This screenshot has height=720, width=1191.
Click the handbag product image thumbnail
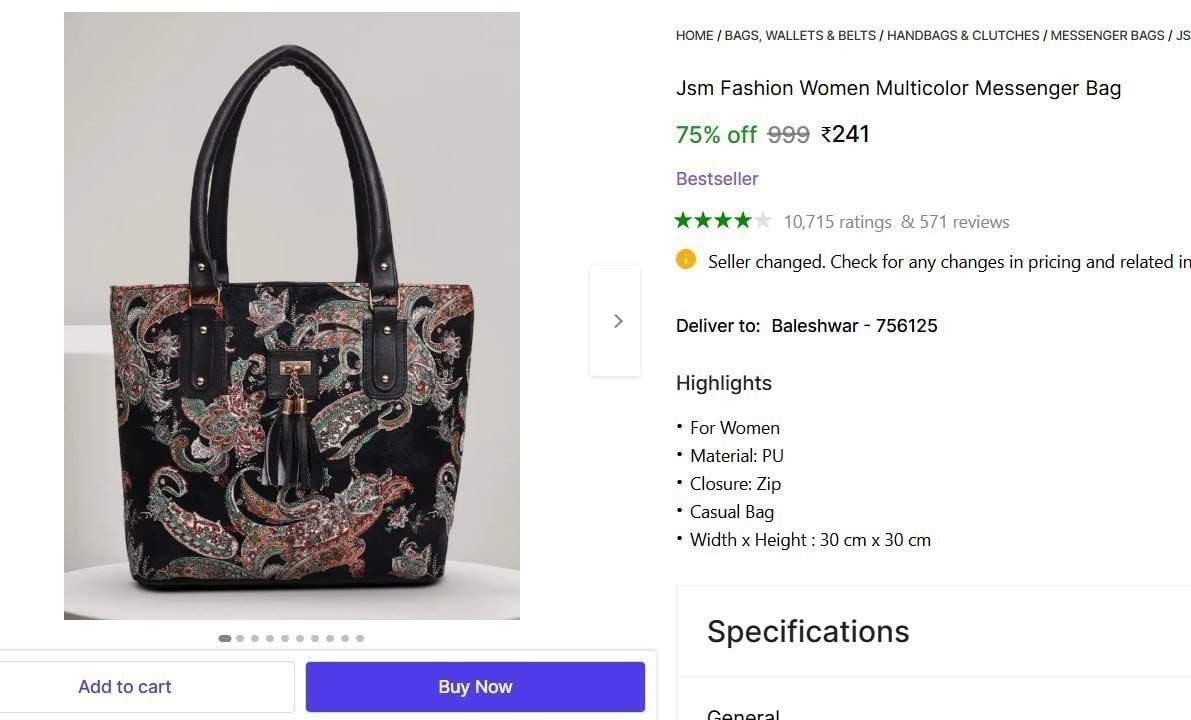coord(291,315)
